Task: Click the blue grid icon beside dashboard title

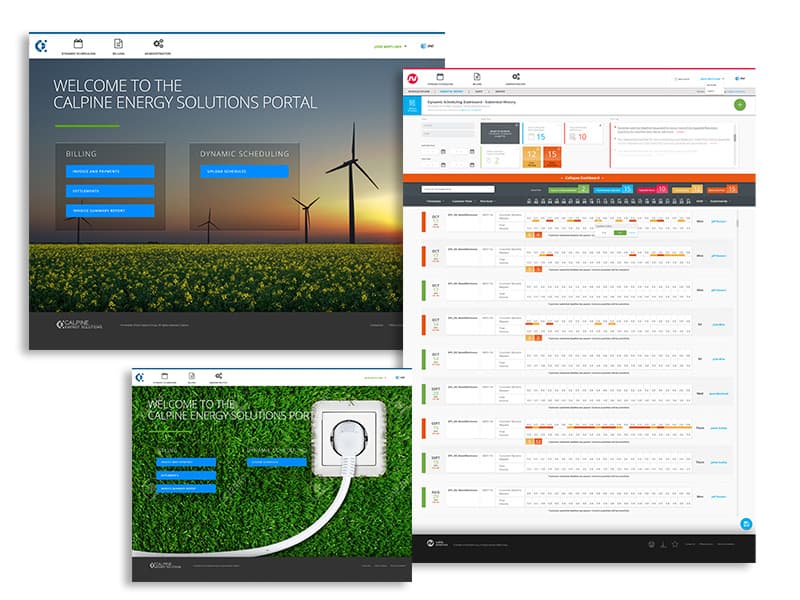Action: click(414, 105)
